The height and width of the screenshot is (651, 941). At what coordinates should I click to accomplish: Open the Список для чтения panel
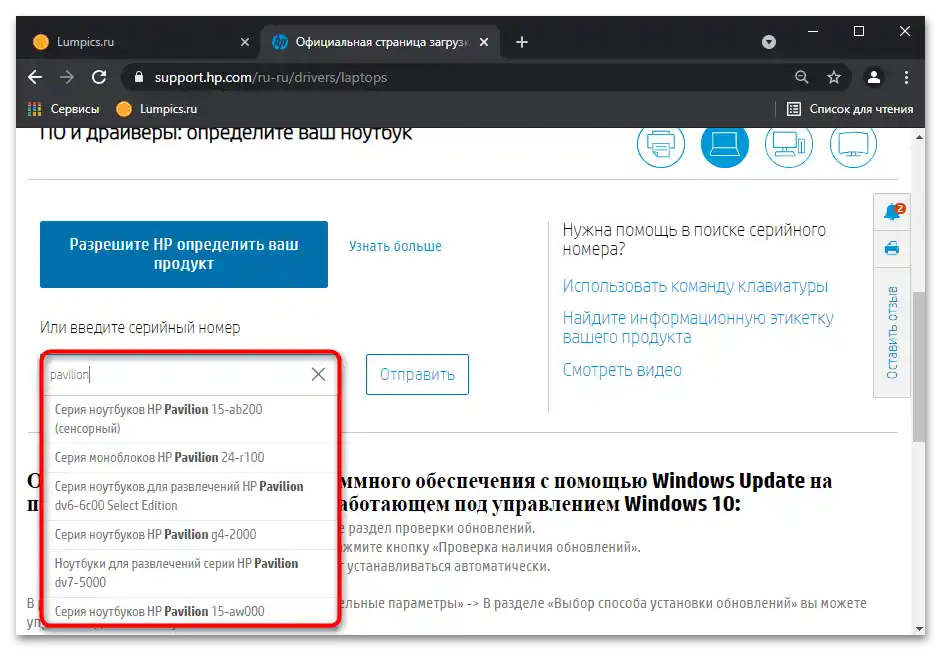850,109
